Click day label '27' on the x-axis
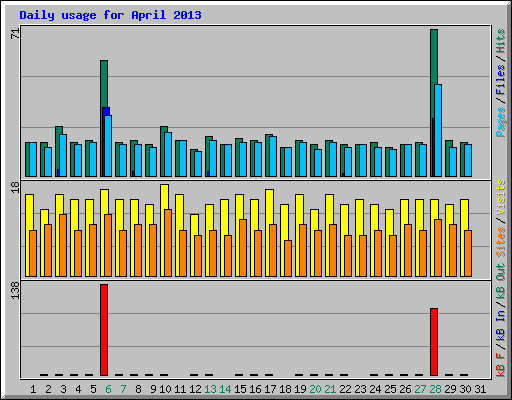 420,389
